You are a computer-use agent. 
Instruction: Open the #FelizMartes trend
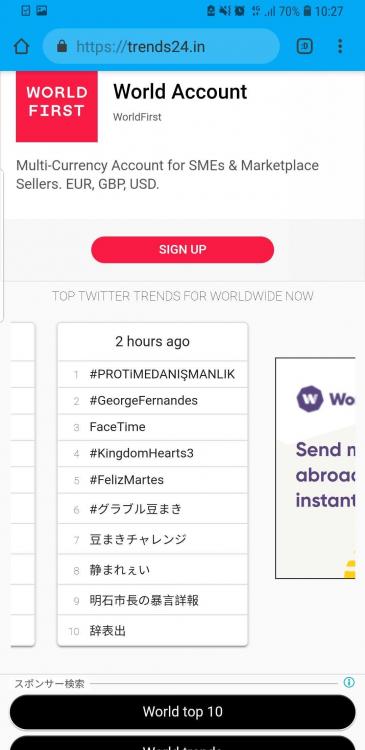coord(126,480)
